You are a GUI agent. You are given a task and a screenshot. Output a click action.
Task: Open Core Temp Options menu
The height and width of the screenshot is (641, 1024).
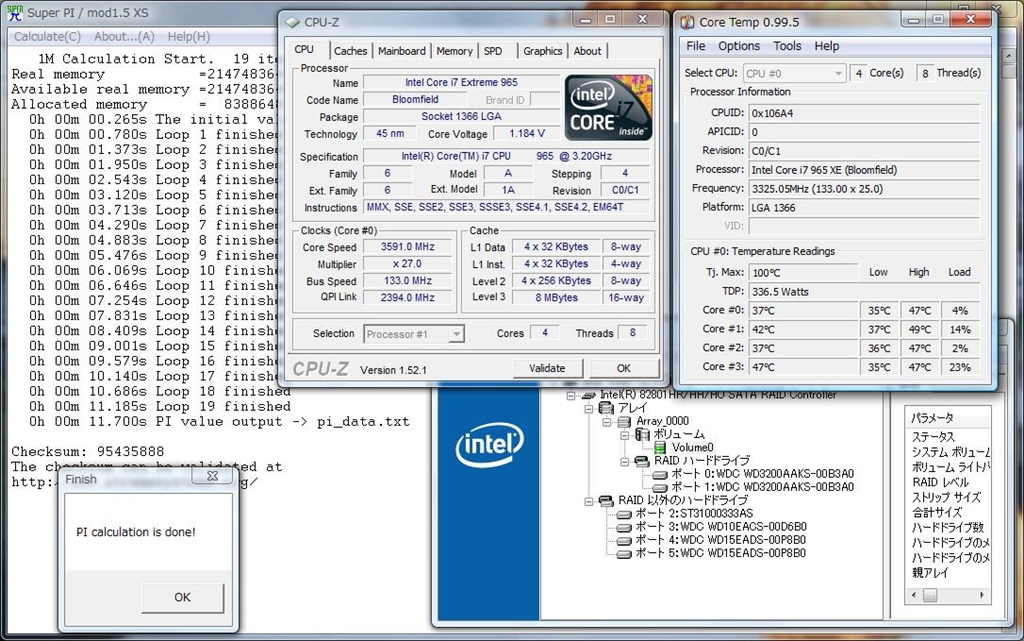[x=739, y=46]
